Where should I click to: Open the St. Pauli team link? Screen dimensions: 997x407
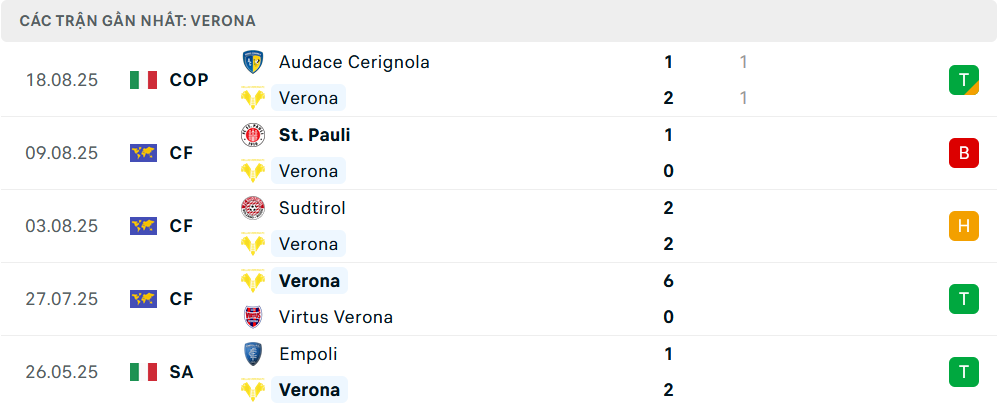point(314,135)
